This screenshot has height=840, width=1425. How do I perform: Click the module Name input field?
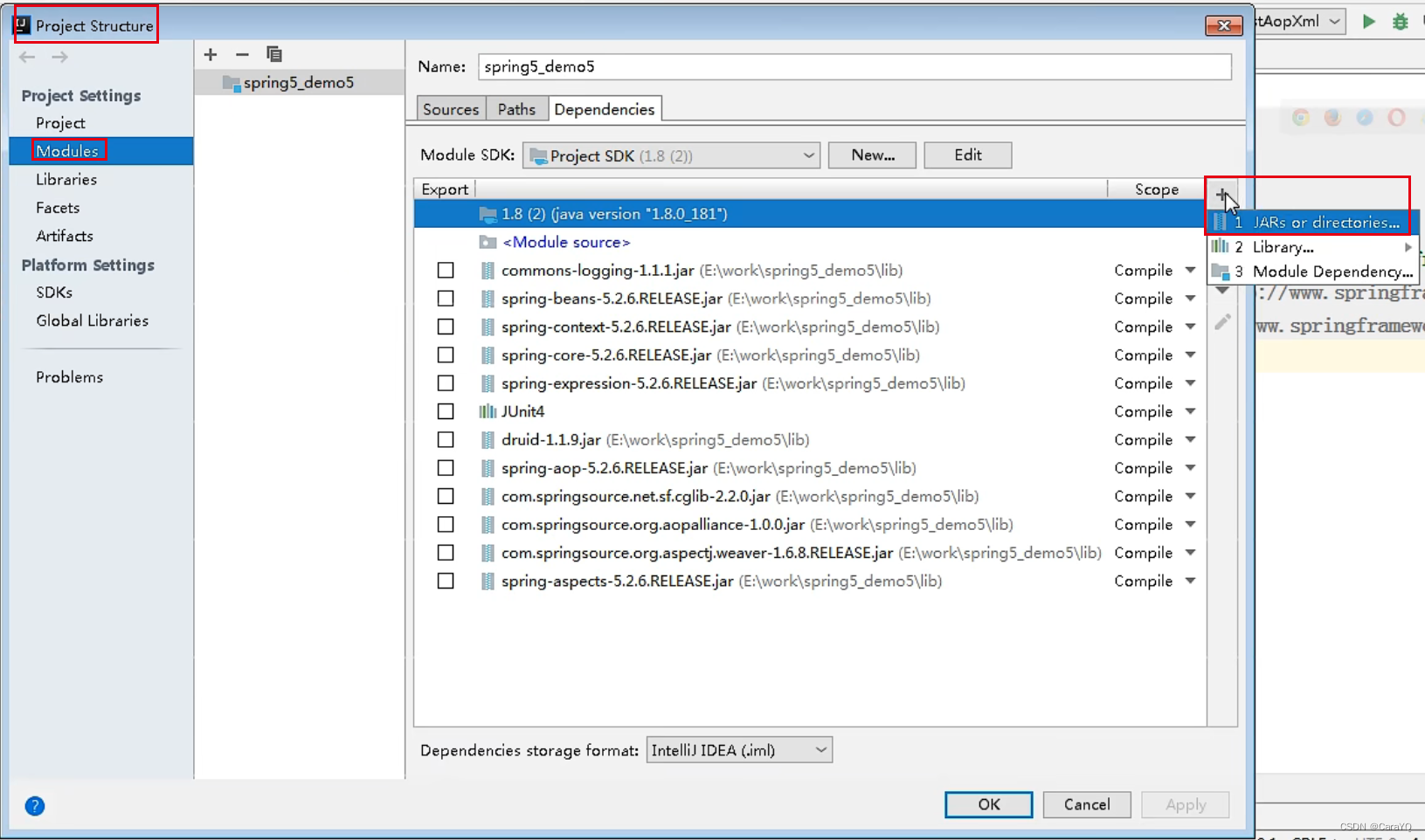(854, 66)
